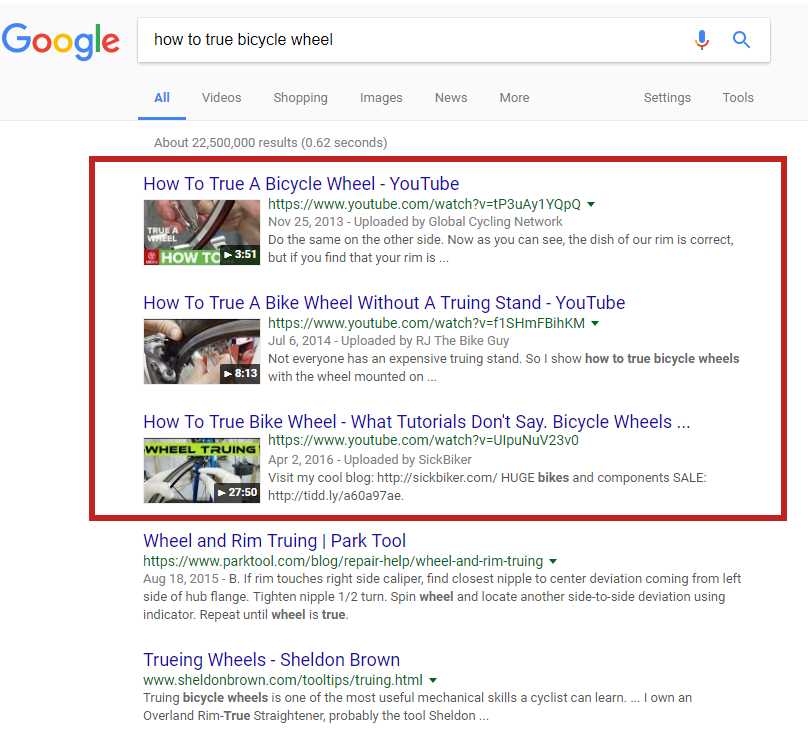Screen dimensions: 812x734
Task: Expand dropdown arrow beside parktool.com URL
Action: tap(553, 562)
